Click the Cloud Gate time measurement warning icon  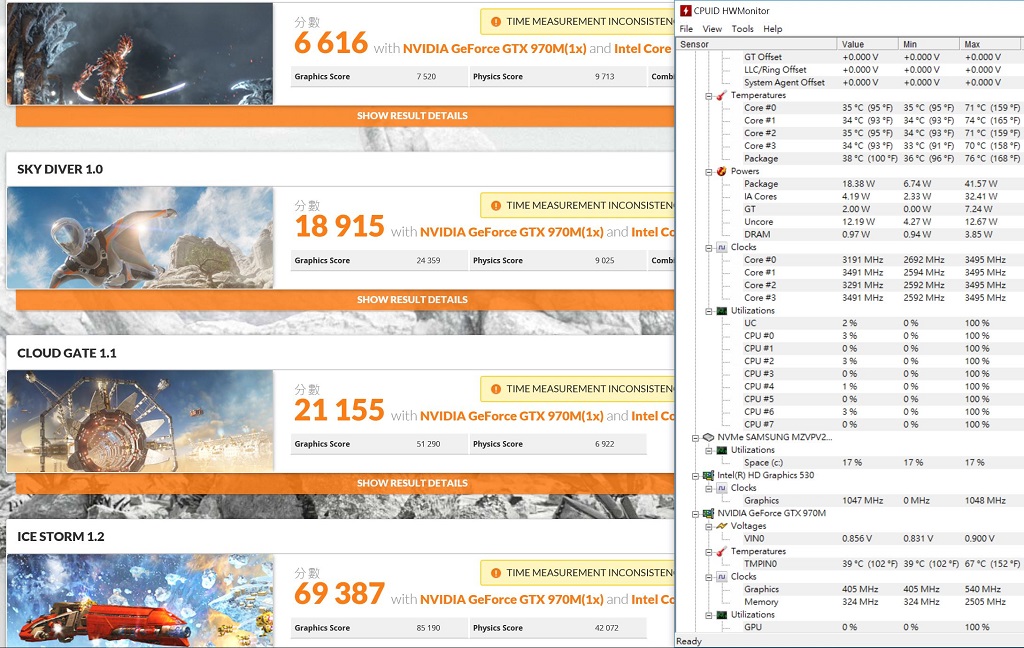pyautogui.click(x=496, y=389)
